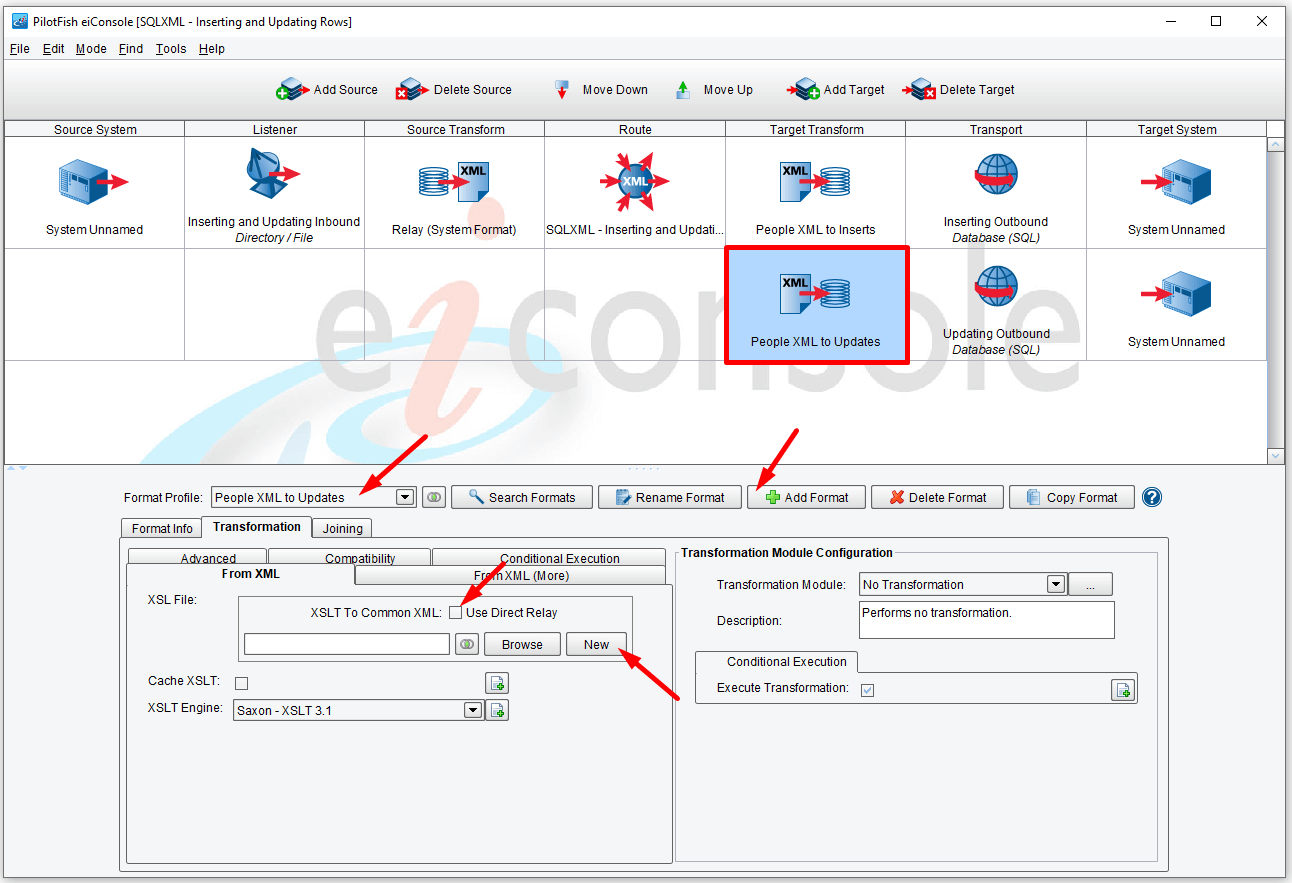Open the Mode menu
Image resolution: width=1292 pixels, height=883 pixels.
[x=91, y=49]
